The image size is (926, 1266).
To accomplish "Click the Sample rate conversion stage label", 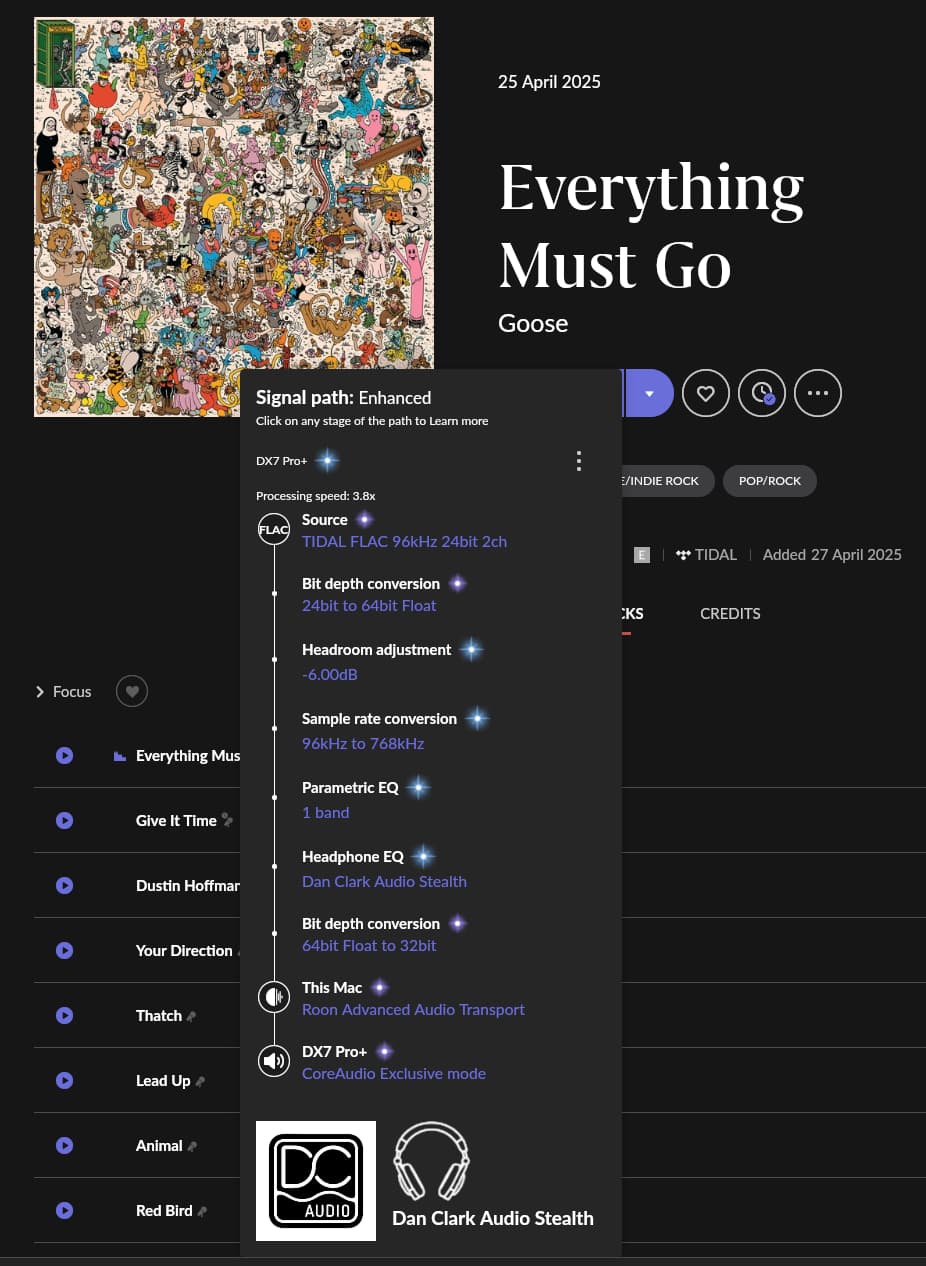I will (379, 719).
